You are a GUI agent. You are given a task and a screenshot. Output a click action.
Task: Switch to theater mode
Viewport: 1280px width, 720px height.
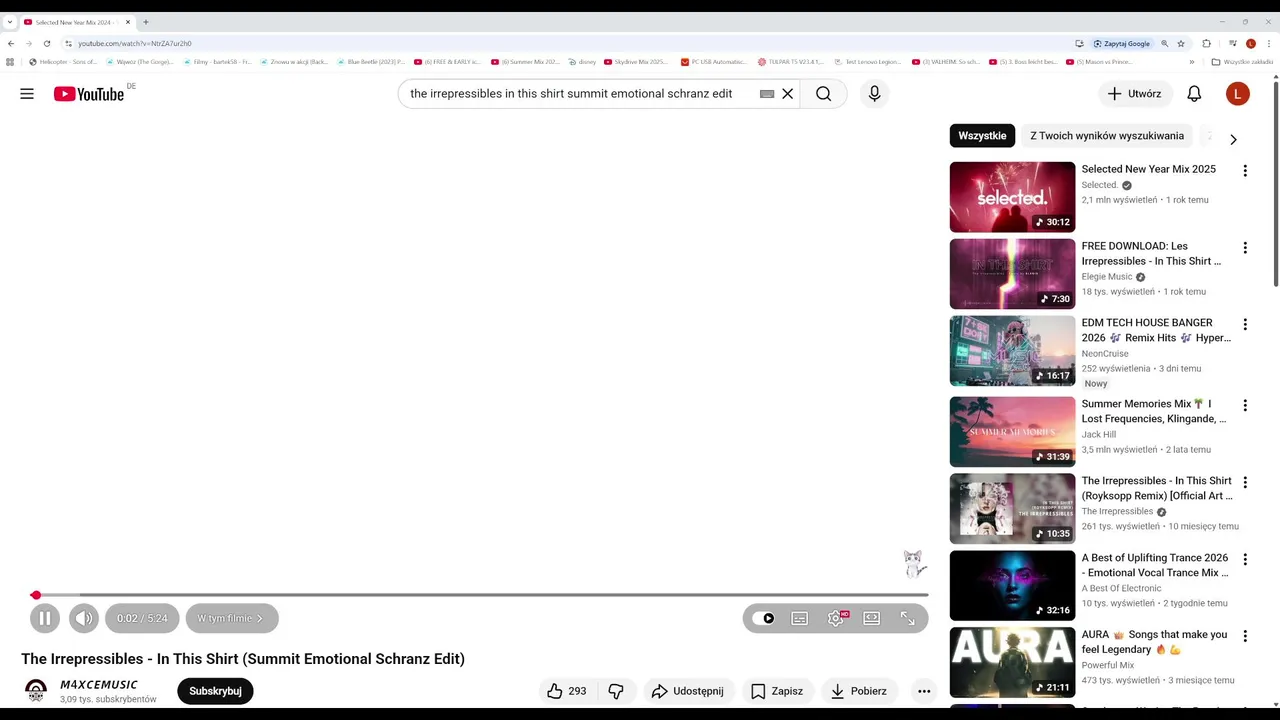(x=872, y=618)
